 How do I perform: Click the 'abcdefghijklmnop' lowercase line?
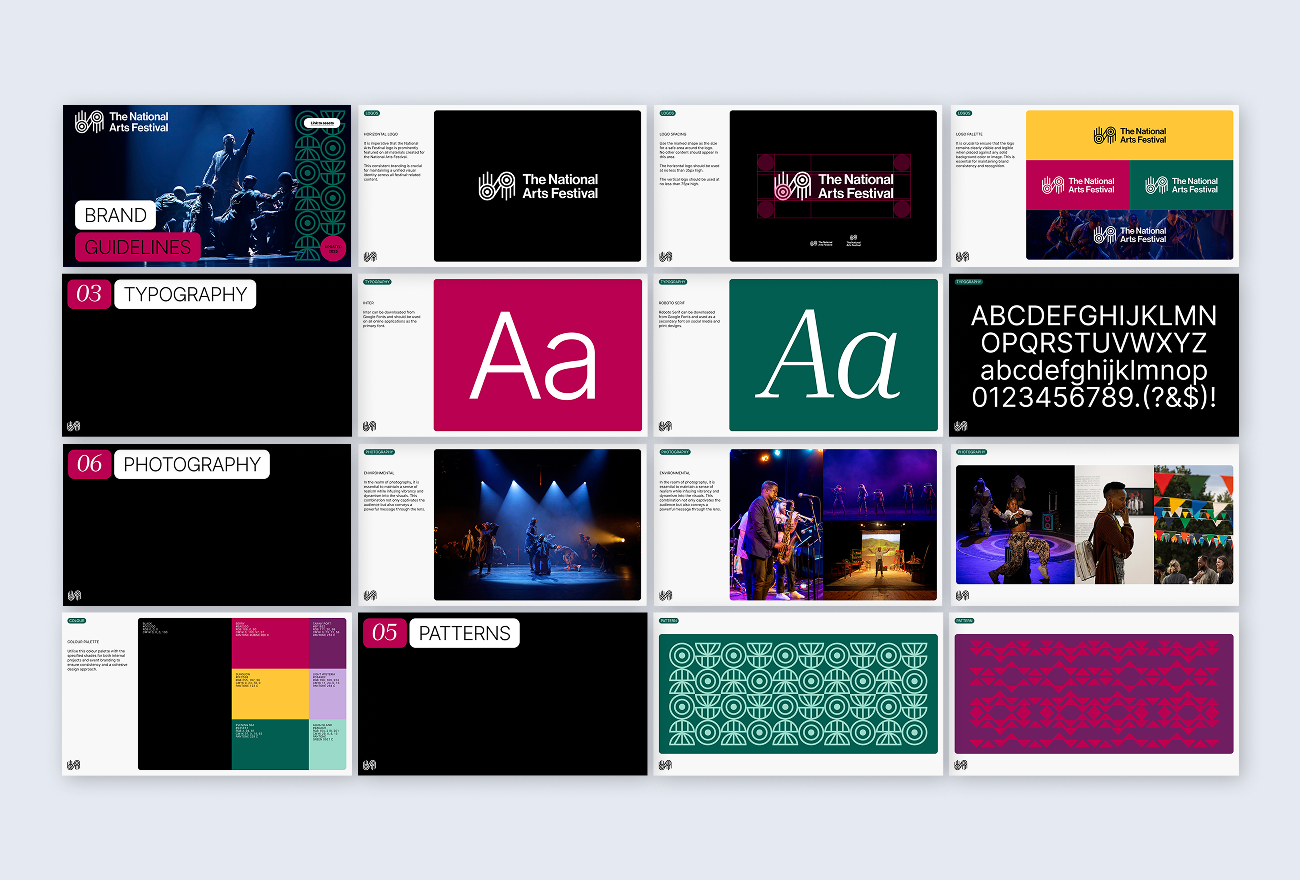1094,371
